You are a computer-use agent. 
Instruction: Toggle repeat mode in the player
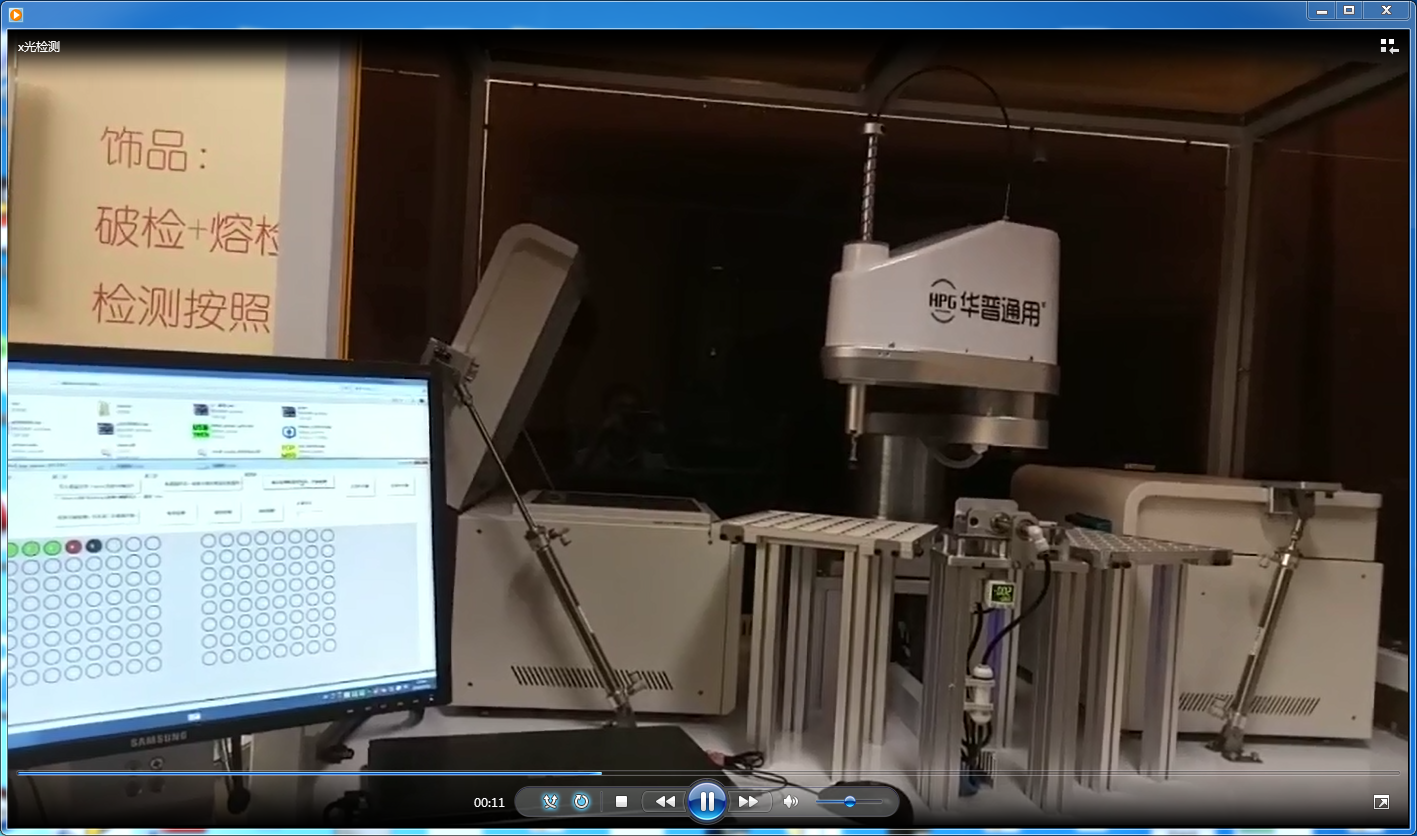pyautogui.click(x=581, y=802)
